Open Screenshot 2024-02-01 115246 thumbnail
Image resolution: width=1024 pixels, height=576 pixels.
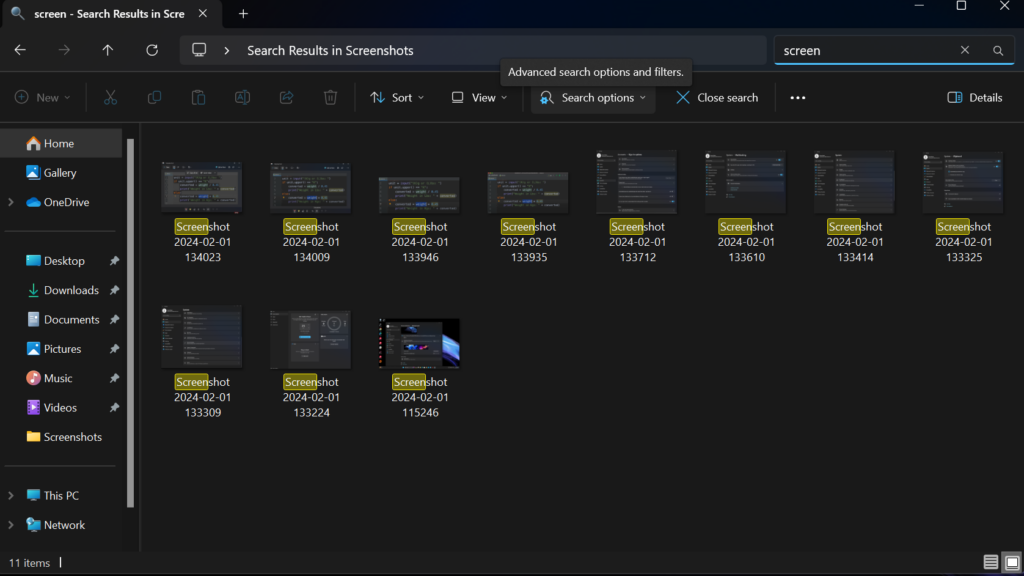pyautogui.click(x=418, y=338)
